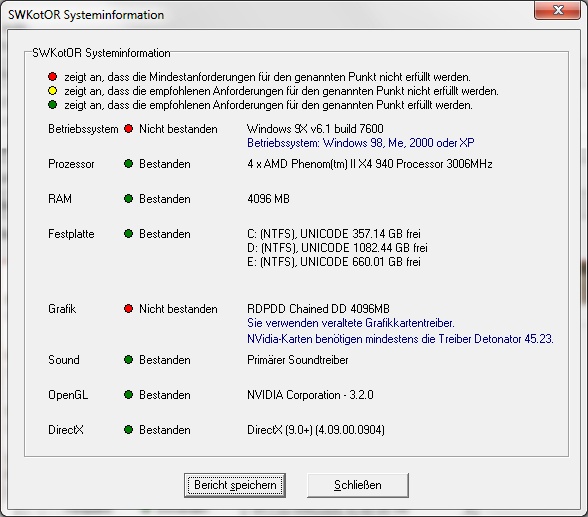Select the Betriebssystem label
This screenshot has height=517, width=588.
(x=83, y=129)
